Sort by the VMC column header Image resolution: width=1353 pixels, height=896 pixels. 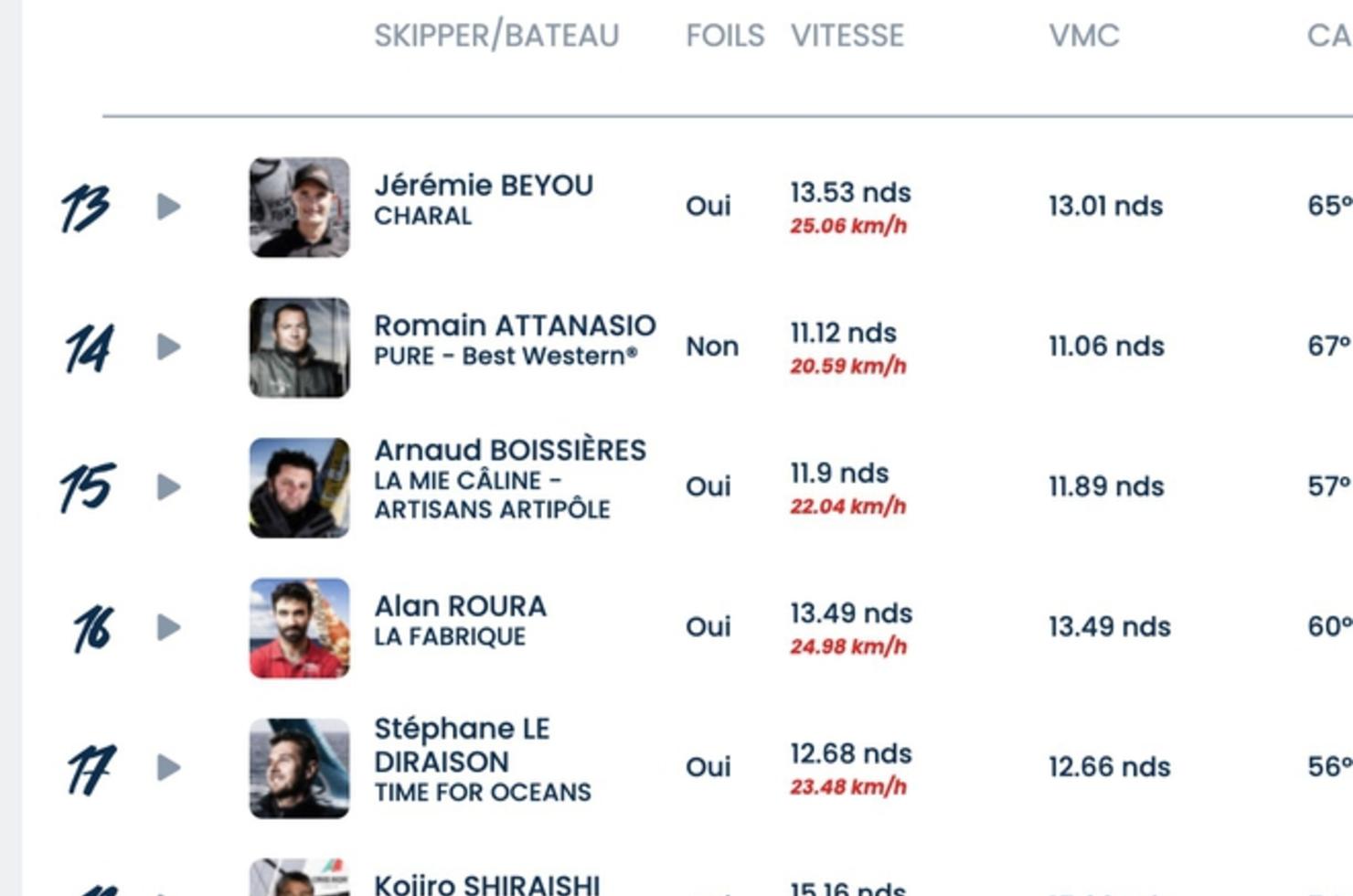[1084, 36]
